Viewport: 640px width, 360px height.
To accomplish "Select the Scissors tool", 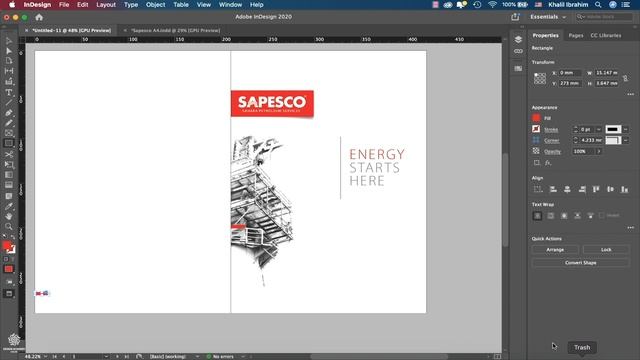I will pyautogui.click(x=9, y=154).
